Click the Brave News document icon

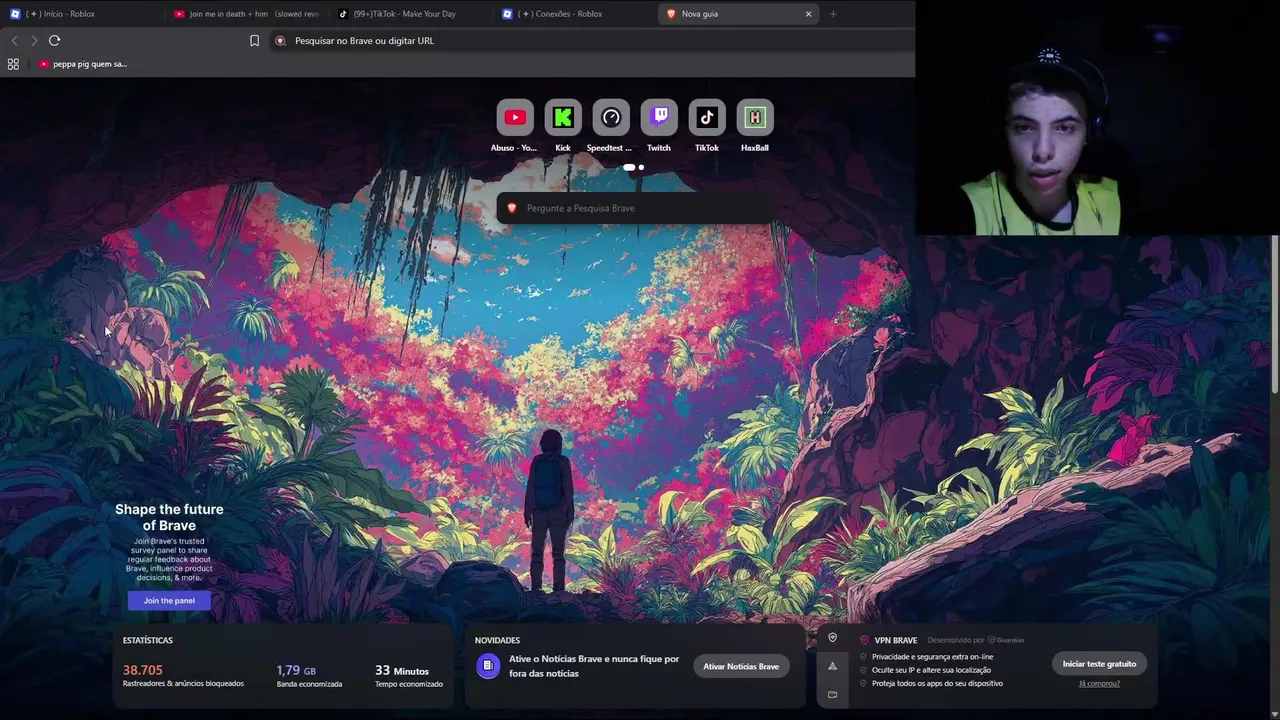click(x=488, y=666)
